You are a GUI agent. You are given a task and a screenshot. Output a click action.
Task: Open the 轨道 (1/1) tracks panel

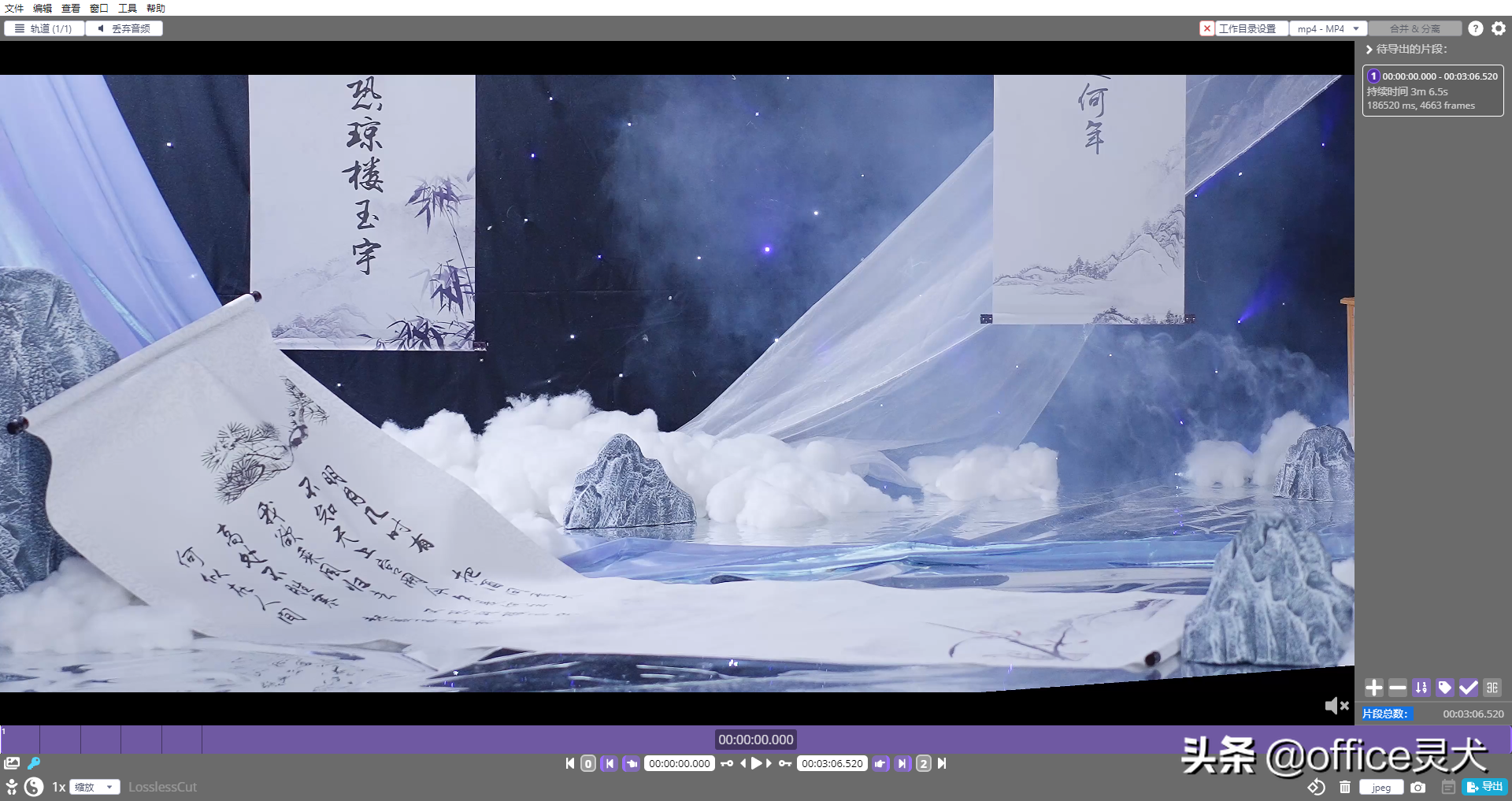point(44,28)
